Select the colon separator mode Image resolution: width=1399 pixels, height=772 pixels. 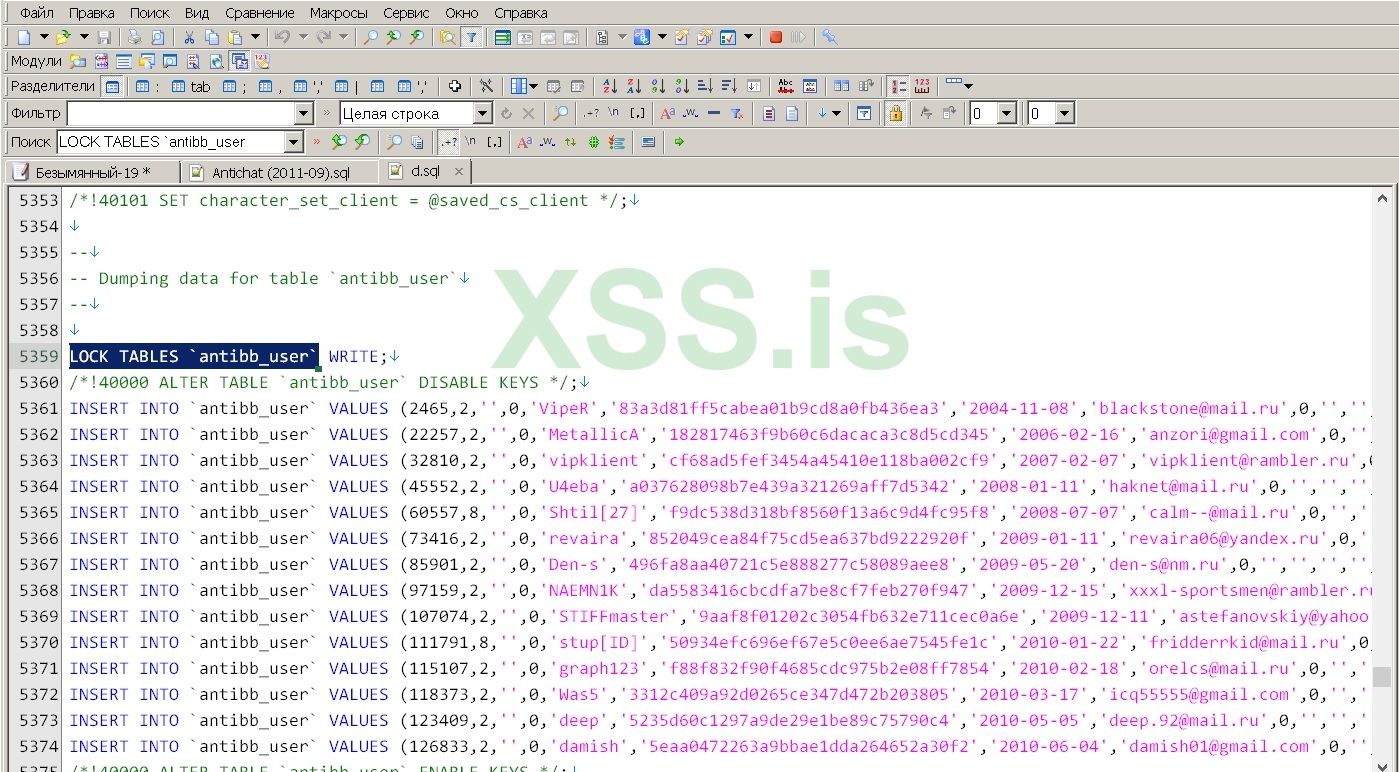point(148,86)
